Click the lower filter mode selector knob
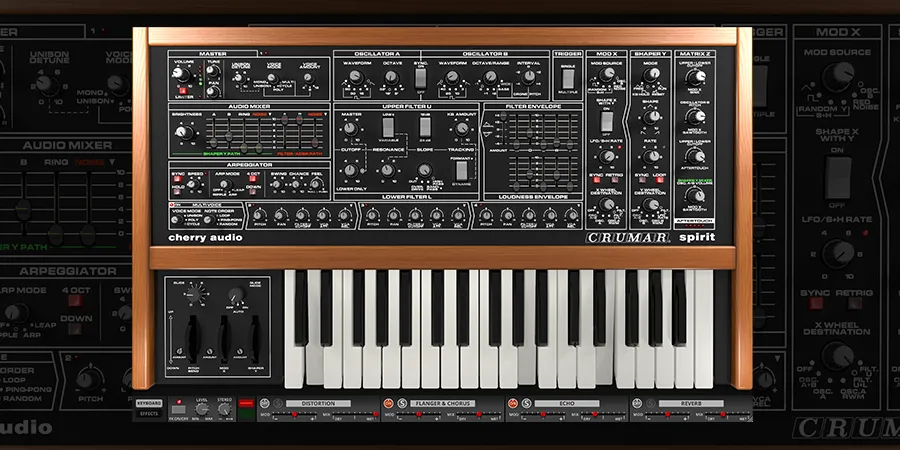Image resolution: width=900 pixels, height=450 pixels. coord(425,170)
